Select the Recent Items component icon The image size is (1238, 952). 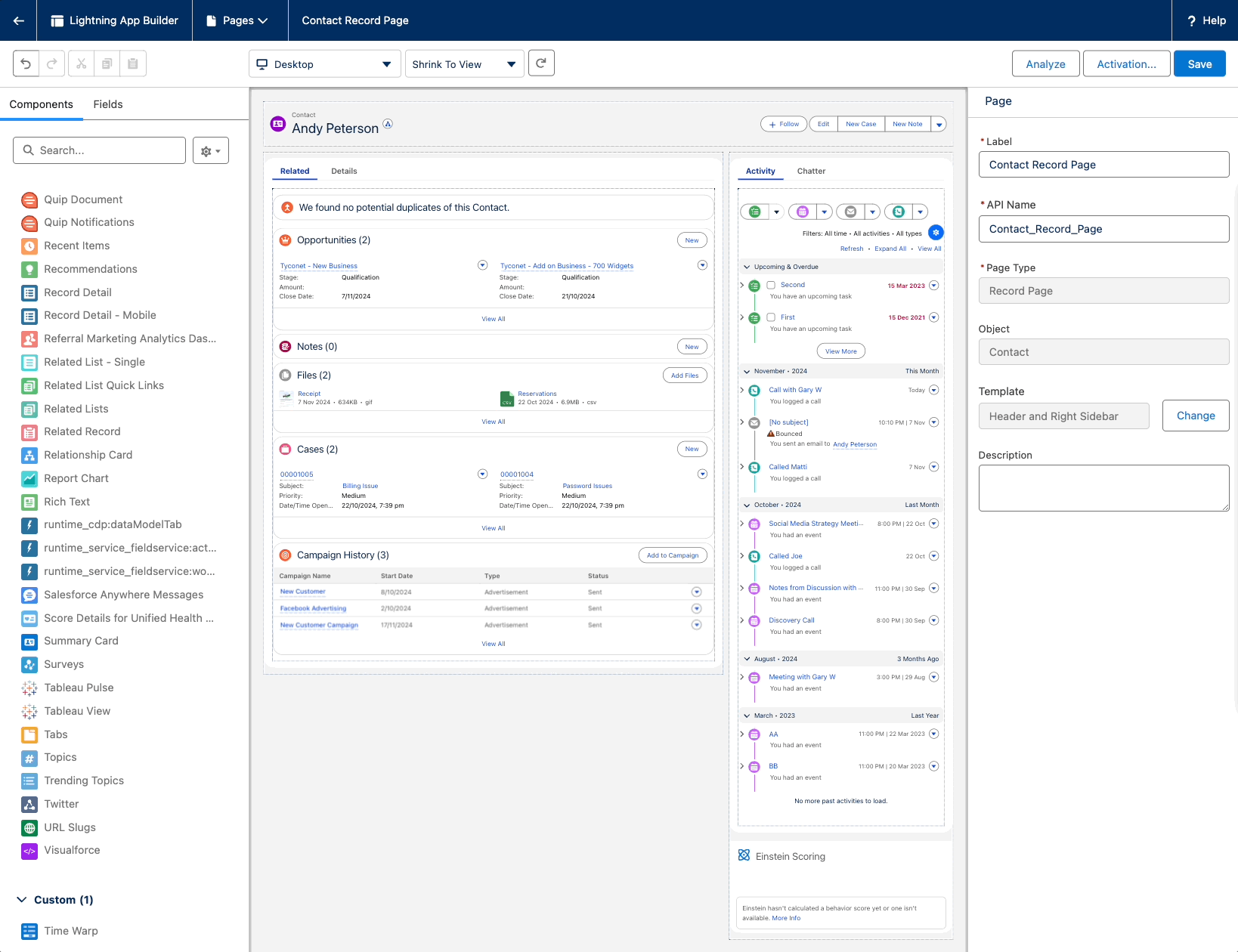[x=29, y=246]
